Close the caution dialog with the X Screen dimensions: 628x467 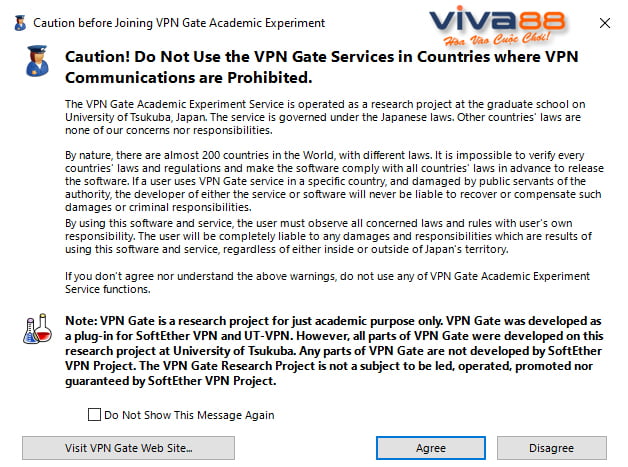[x=605, y=23]
